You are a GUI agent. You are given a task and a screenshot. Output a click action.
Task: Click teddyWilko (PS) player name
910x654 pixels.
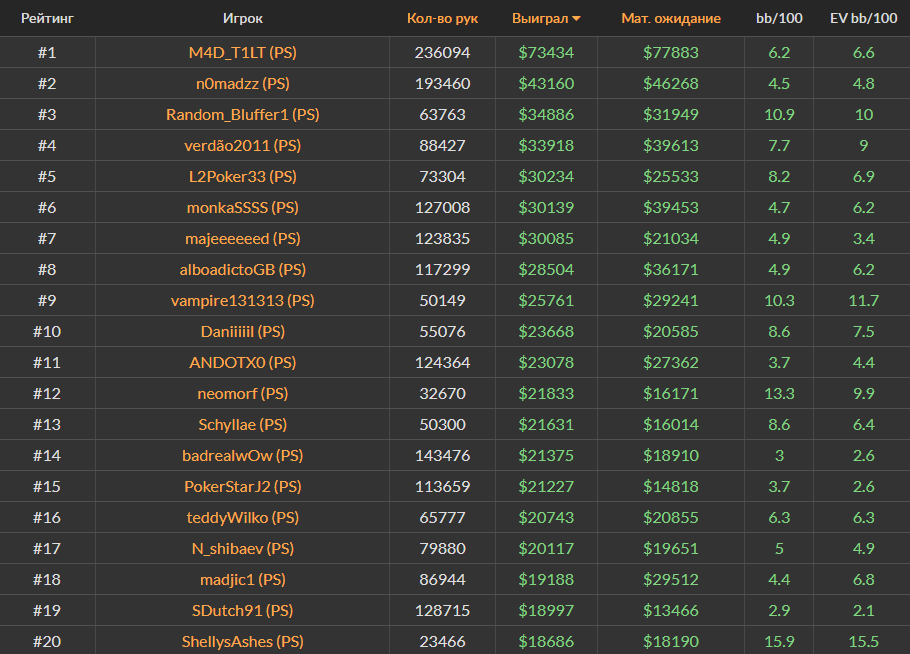pyautogui.click(x=243, y=517)
